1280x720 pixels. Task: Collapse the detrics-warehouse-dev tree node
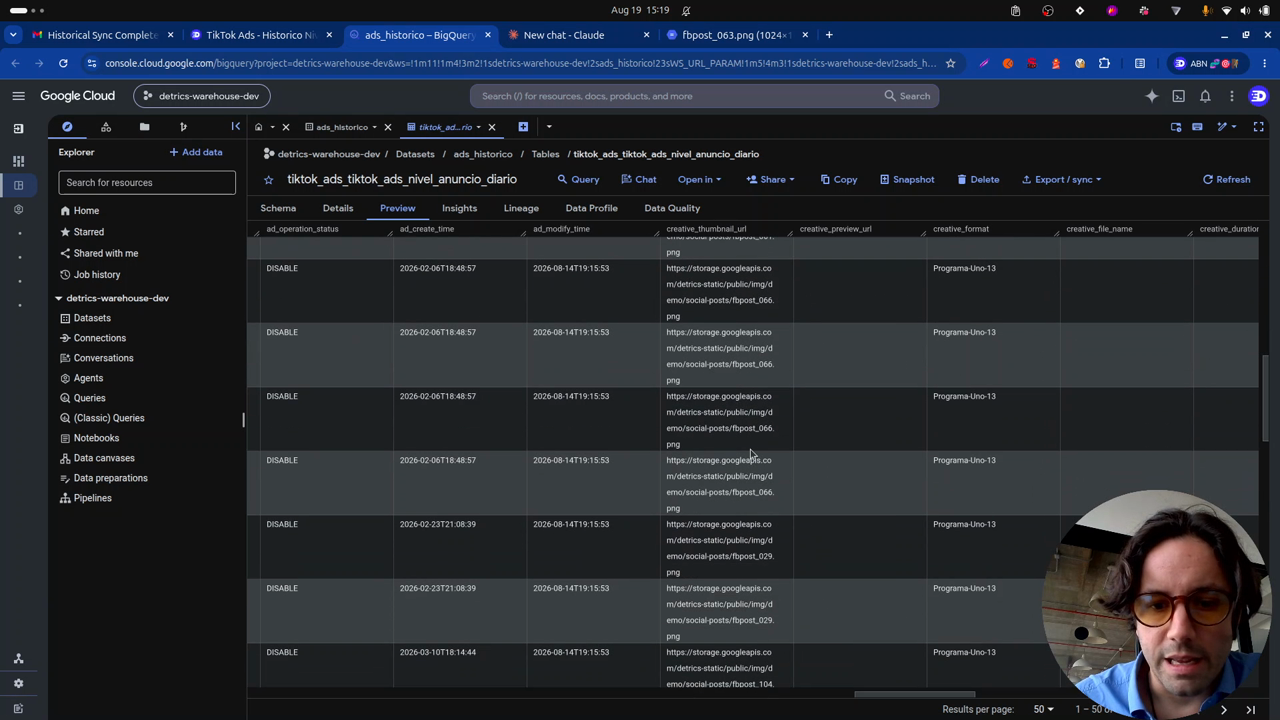coord(58,298)
